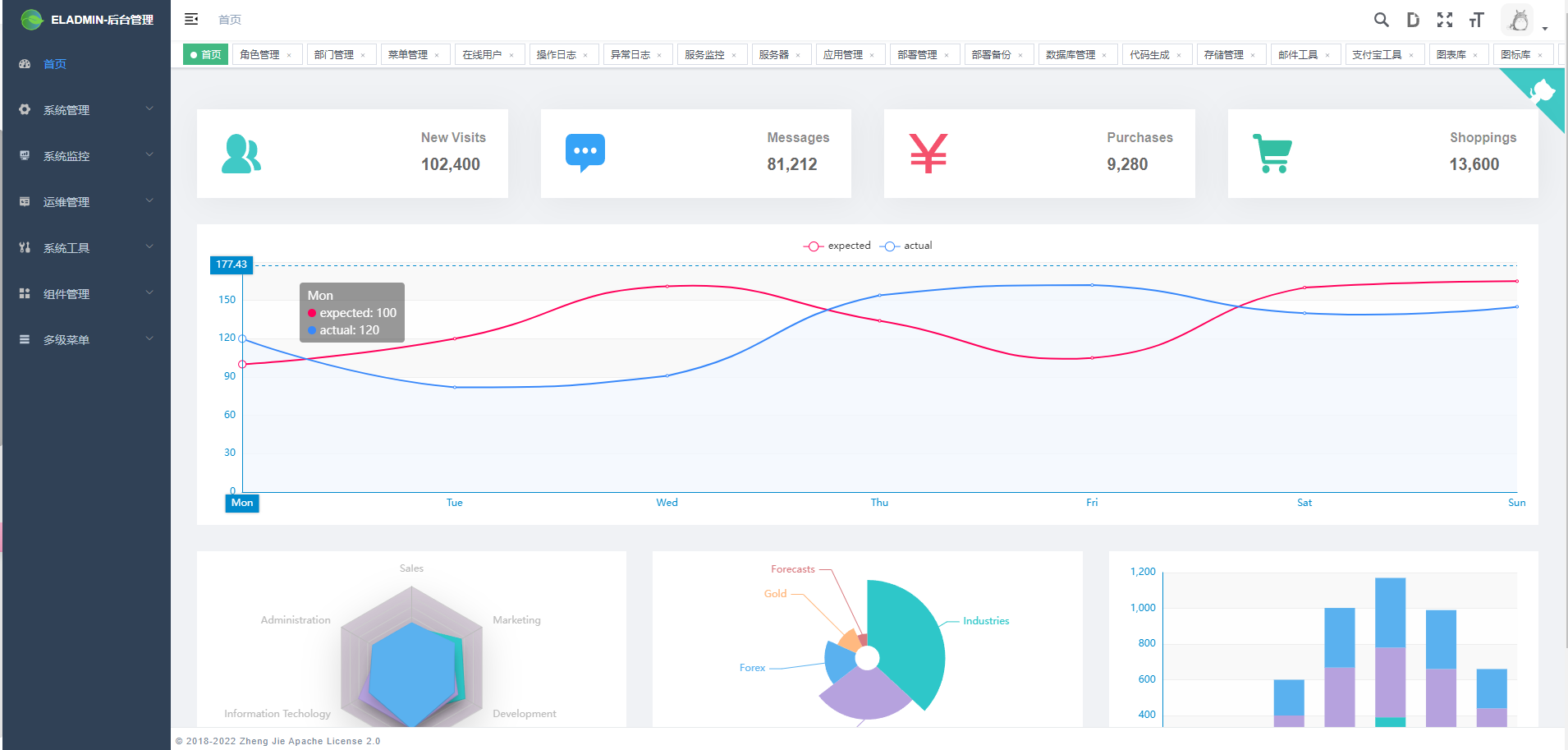Switch to the 首页 tab
Viewport: 1568px width, 750px height.
pyautogui.click(x=205, y=54)
